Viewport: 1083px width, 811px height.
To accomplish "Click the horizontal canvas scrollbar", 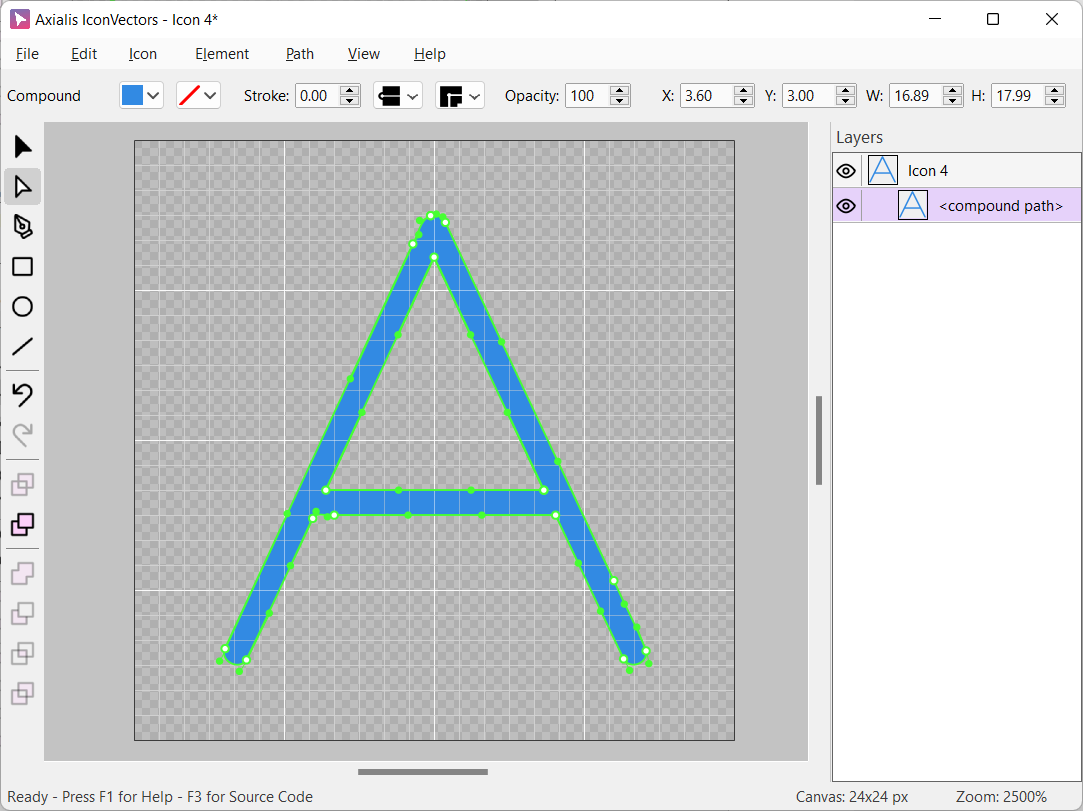I will coord(422,772).
